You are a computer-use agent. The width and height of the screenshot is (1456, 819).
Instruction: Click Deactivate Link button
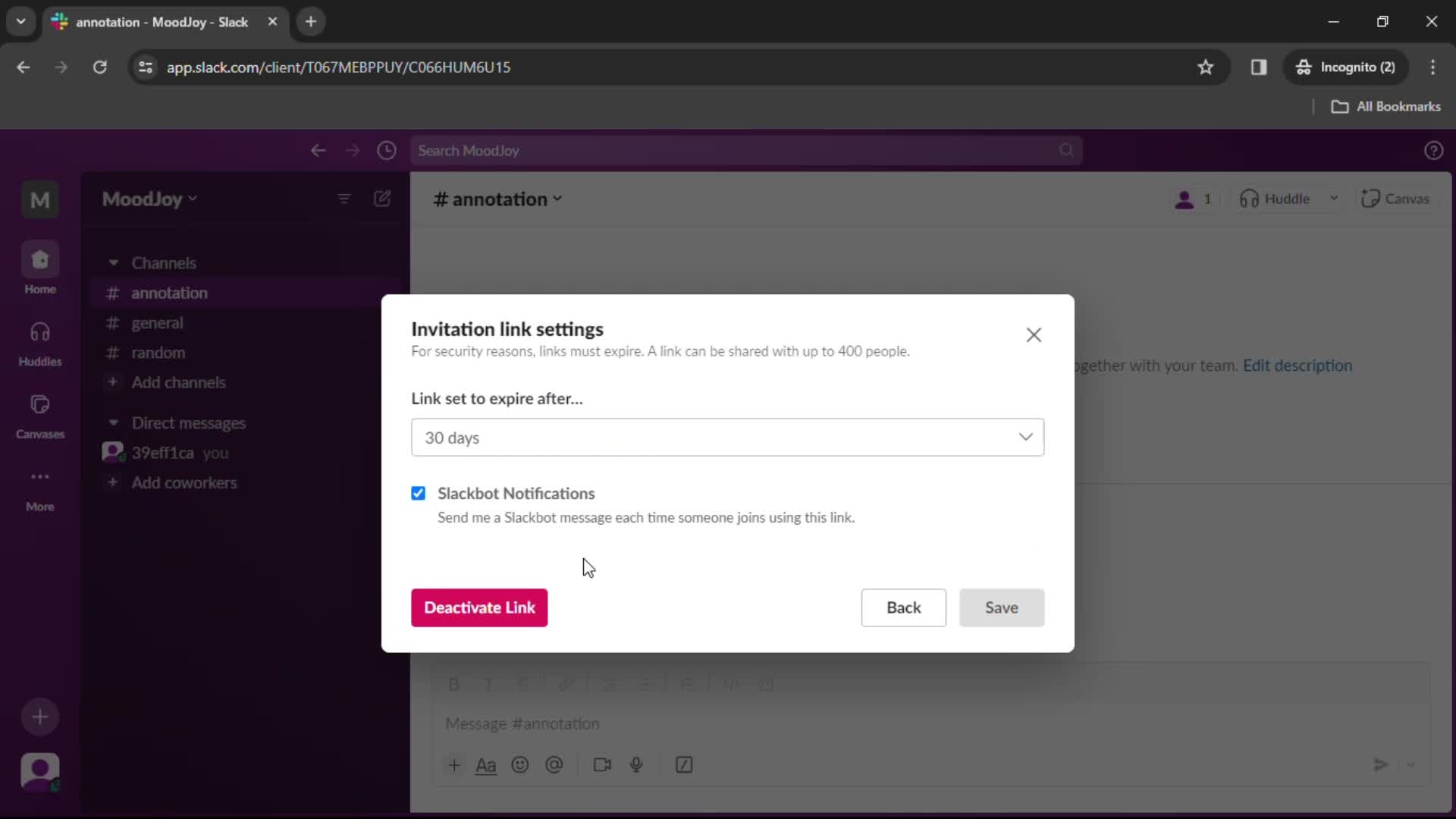480,607
